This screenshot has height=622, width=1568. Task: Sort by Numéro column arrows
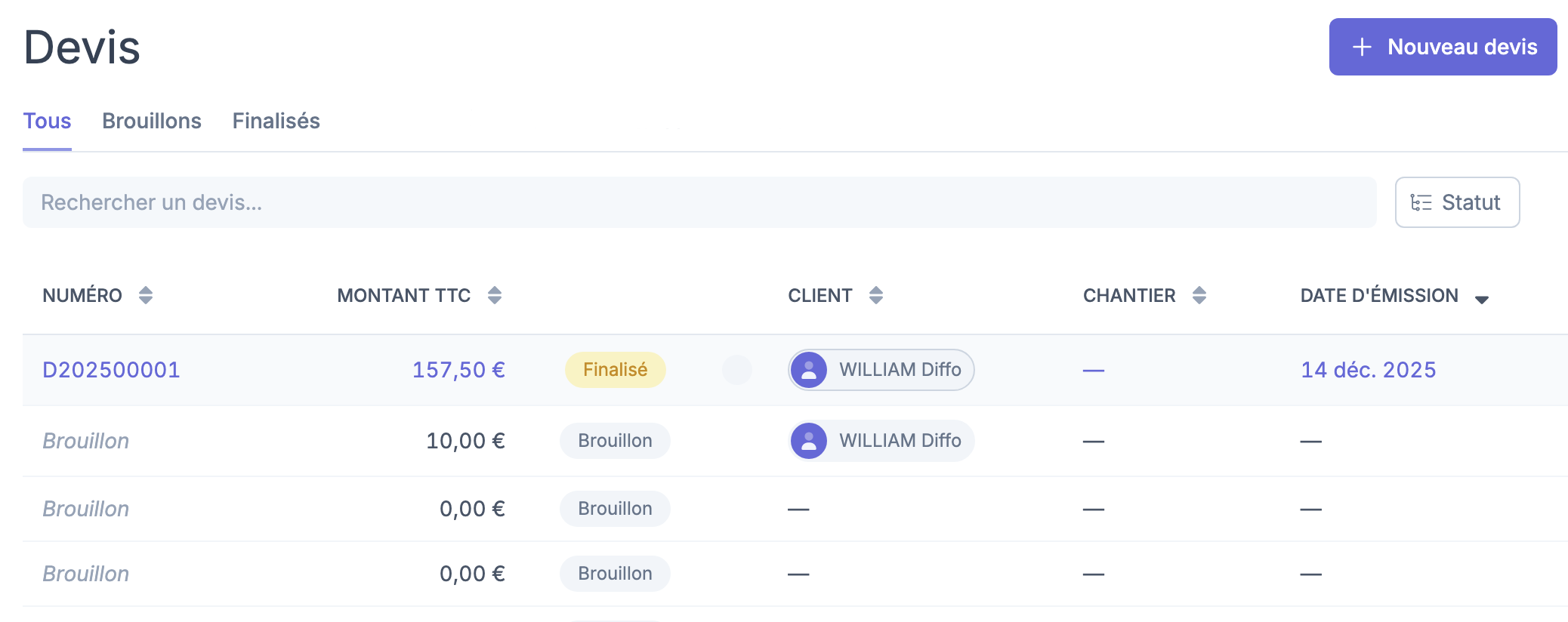[x=146, y=295]
